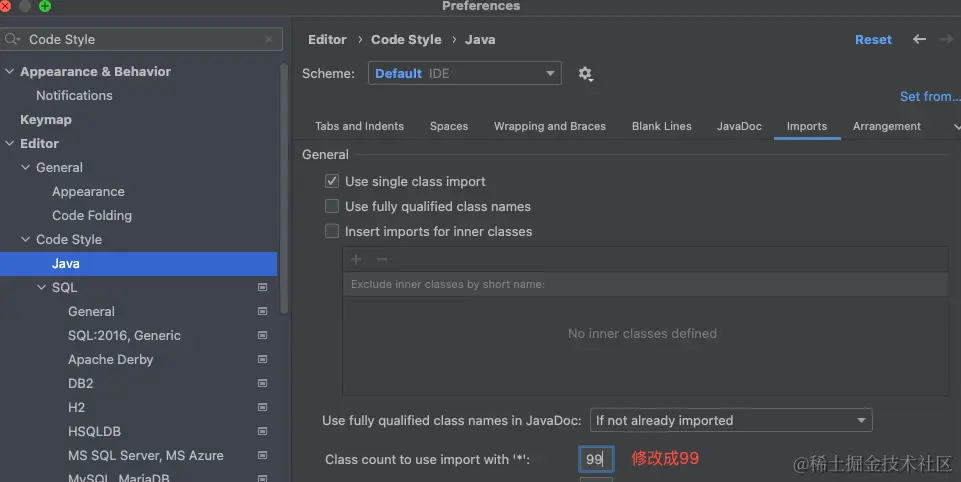Select Notifications in the settings tree
961x482 pixels.
(74, 95)
